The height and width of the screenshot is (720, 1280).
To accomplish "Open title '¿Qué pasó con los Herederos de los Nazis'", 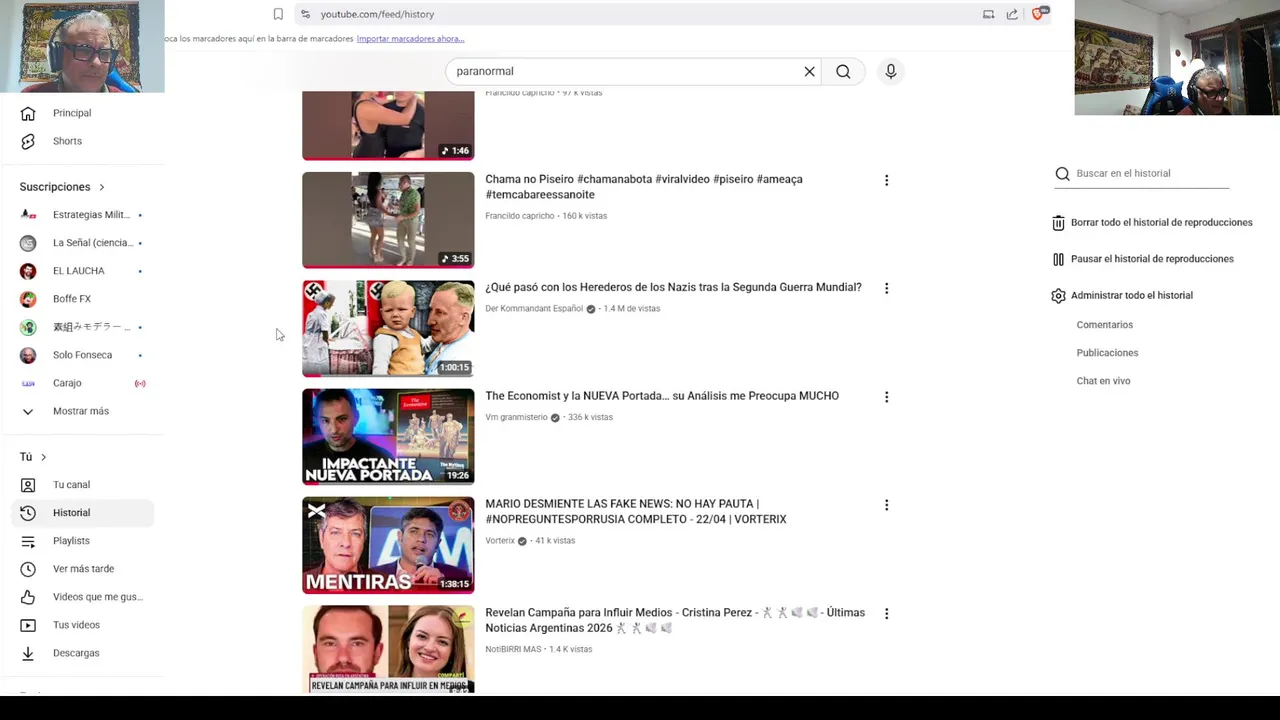I will click(x=673, y=288).
